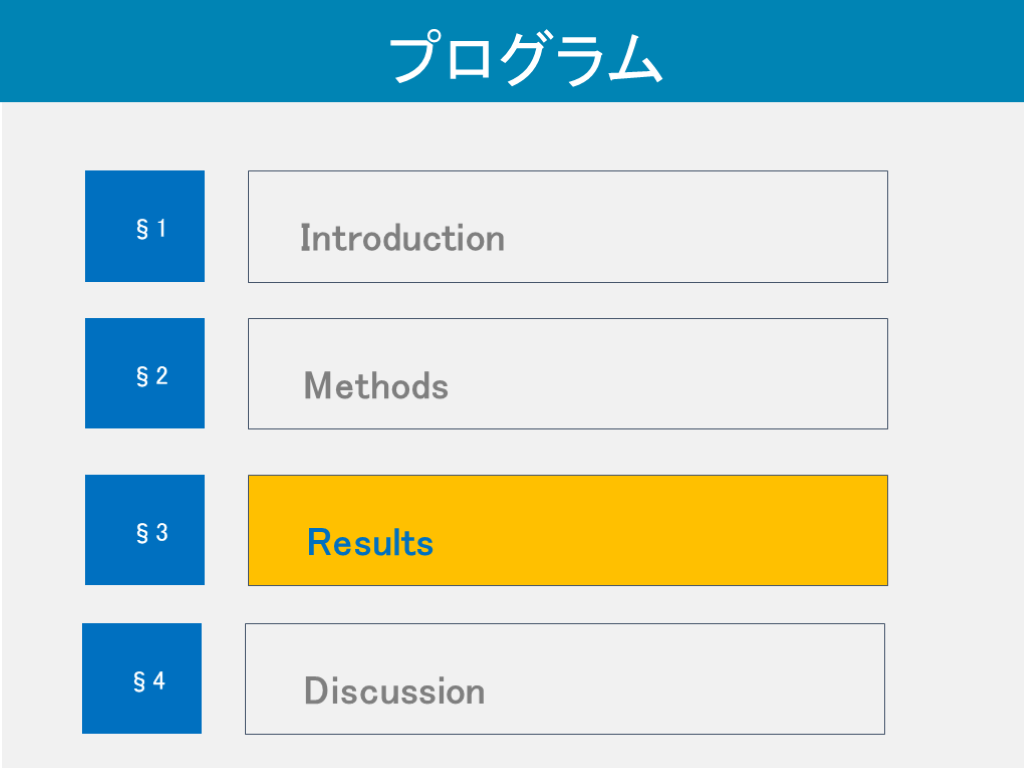Click the gray gap between § 2 and Methods

(x=226, y=373)
